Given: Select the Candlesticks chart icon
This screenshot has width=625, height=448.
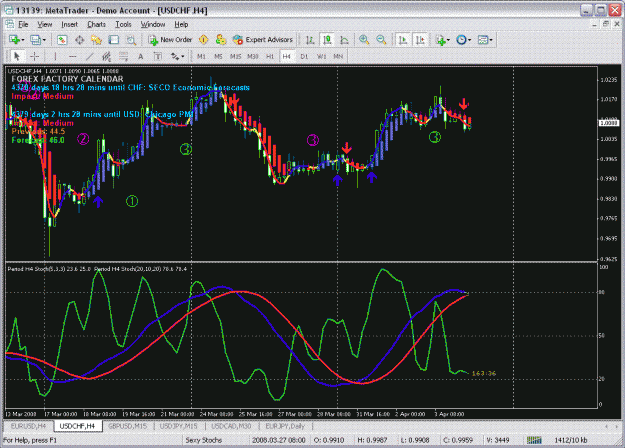Looking at the screenshot, I should pyautogui.click(x=327, y=39).
